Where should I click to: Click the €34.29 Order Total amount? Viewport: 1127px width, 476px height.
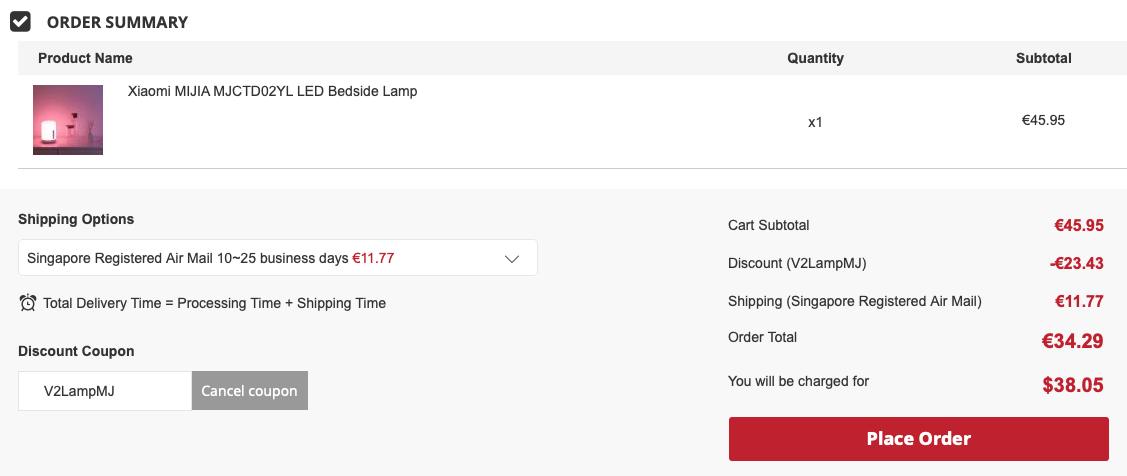(1072, 341)
